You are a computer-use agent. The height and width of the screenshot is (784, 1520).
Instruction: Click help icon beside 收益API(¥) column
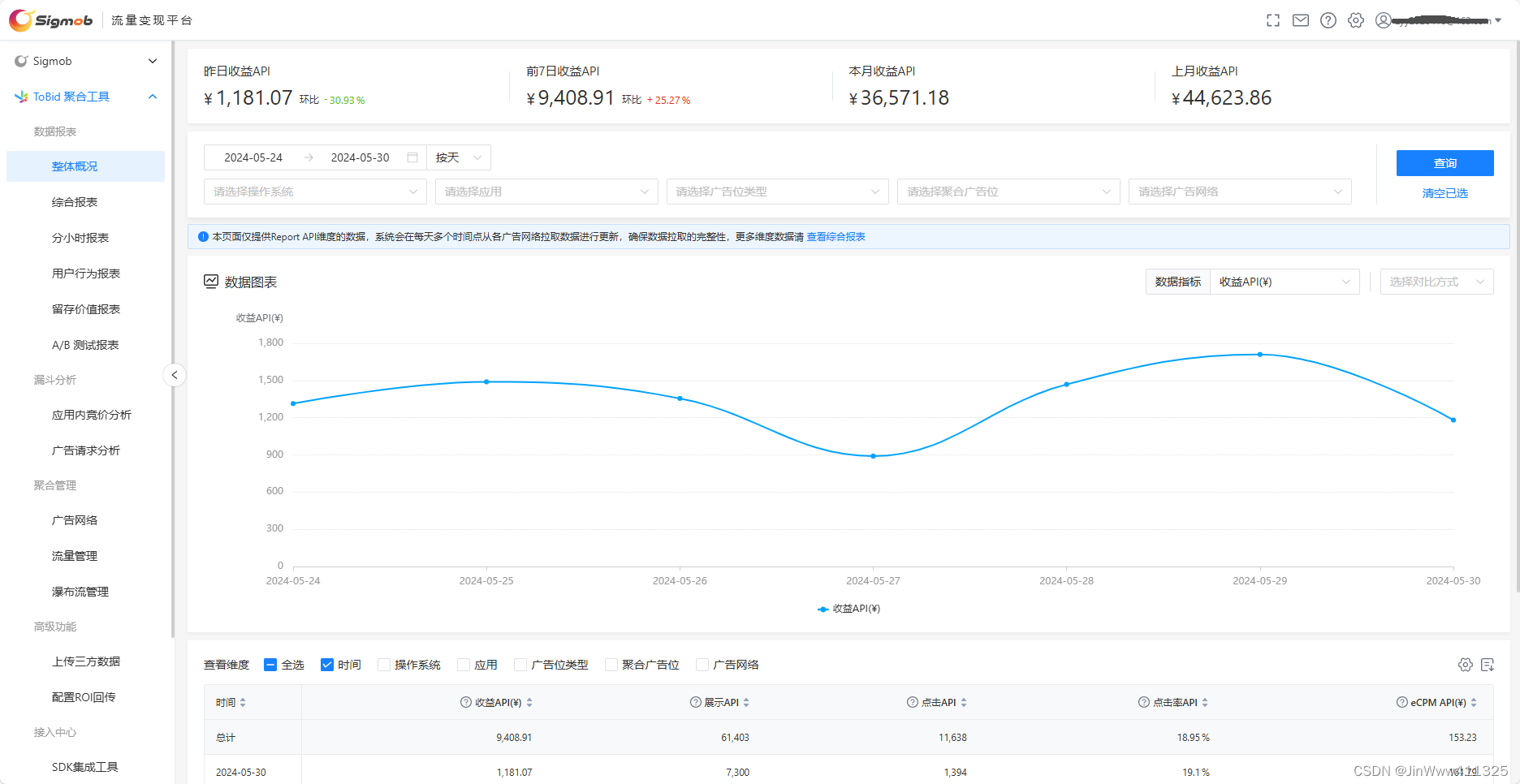[466, 702]
